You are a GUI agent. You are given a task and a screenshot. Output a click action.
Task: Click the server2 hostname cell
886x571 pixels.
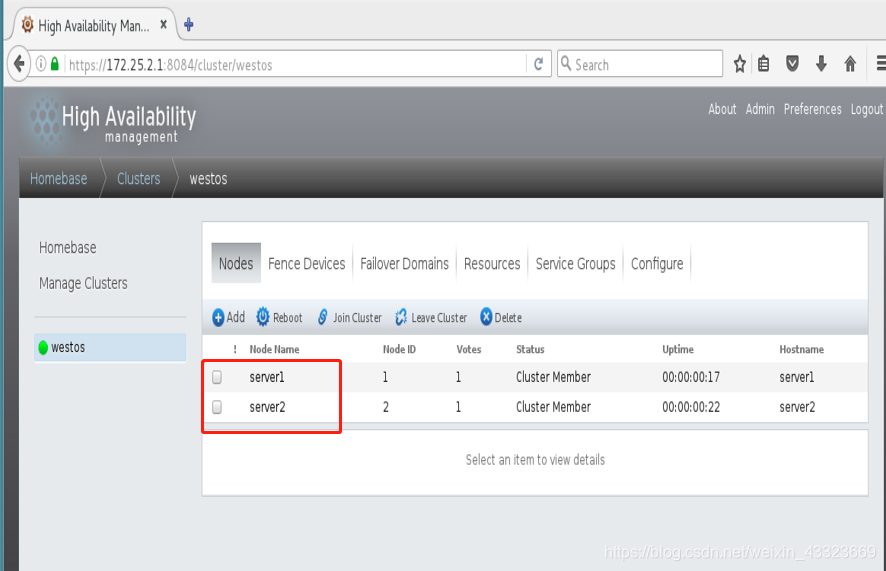pyautogui.click(x=797, y=407)
